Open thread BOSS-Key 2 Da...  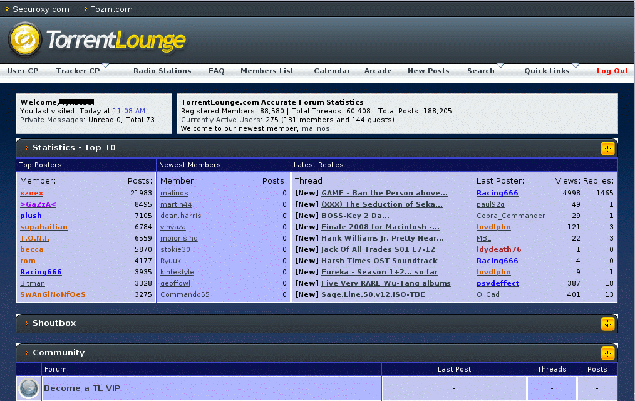[355, 215]
